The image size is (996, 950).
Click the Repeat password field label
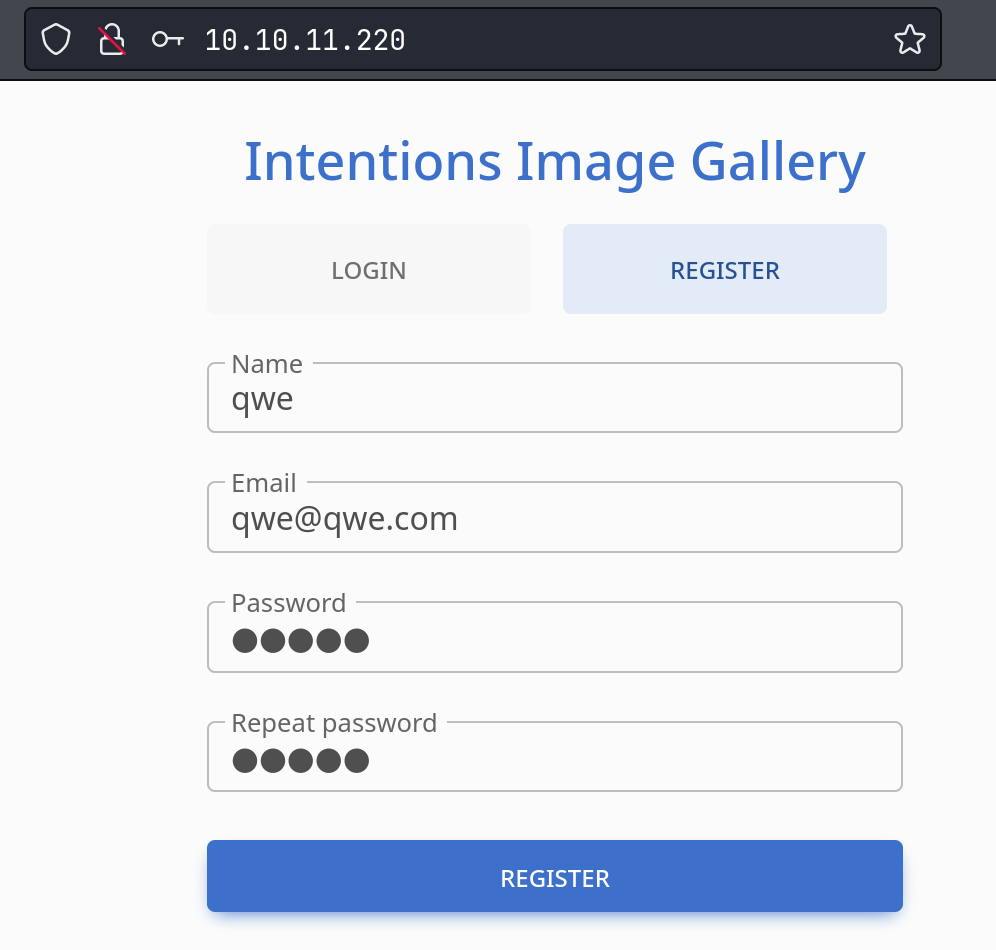point(334,723)
